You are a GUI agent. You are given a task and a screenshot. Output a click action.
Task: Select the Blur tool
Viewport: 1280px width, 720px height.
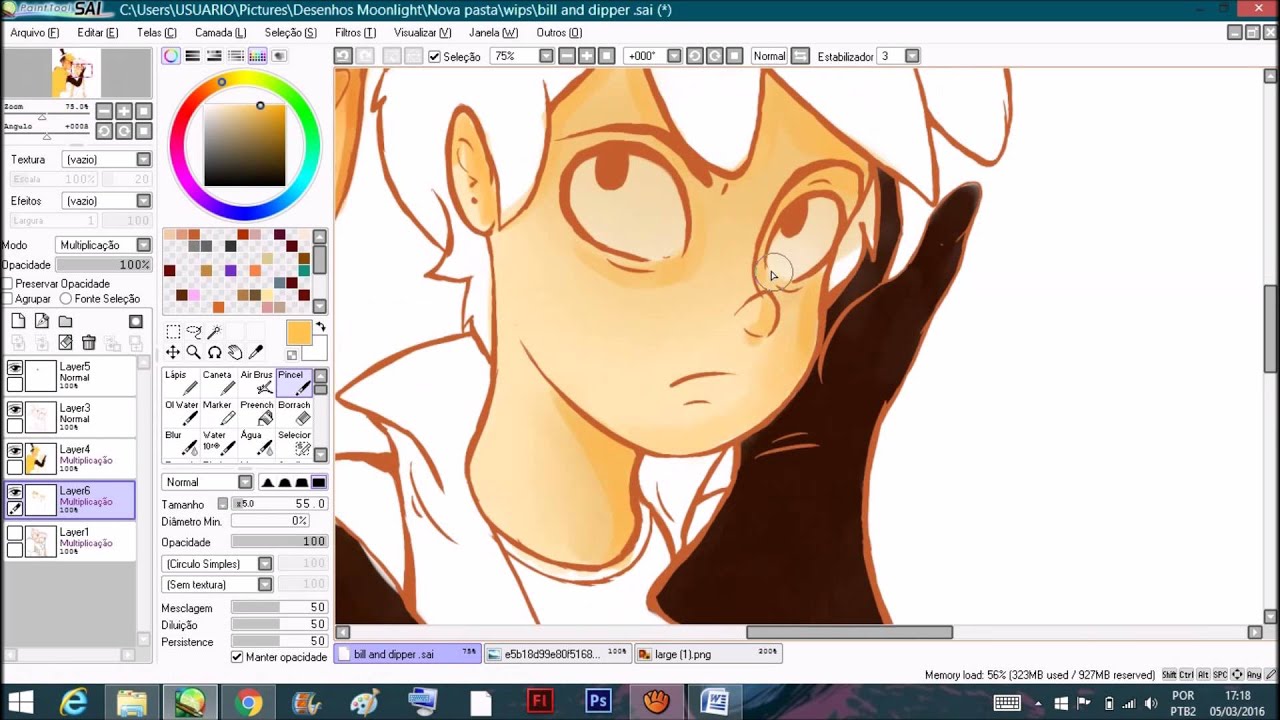pos(180,443)
